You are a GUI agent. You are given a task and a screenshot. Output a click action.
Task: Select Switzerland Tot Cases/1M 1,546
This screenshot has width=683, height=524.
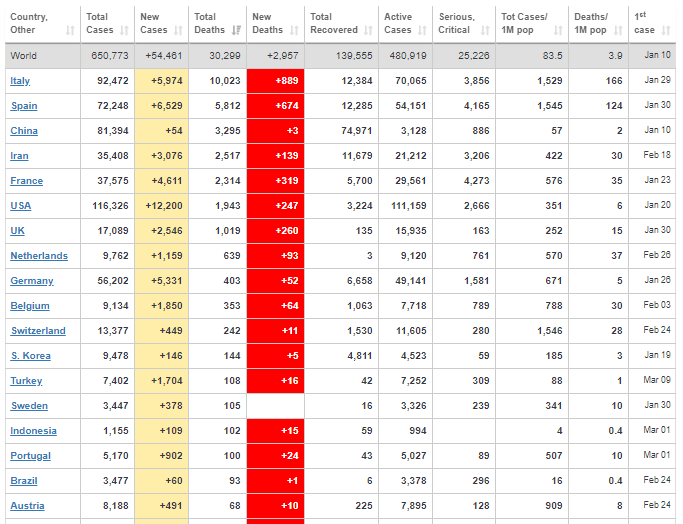[550, 331]
